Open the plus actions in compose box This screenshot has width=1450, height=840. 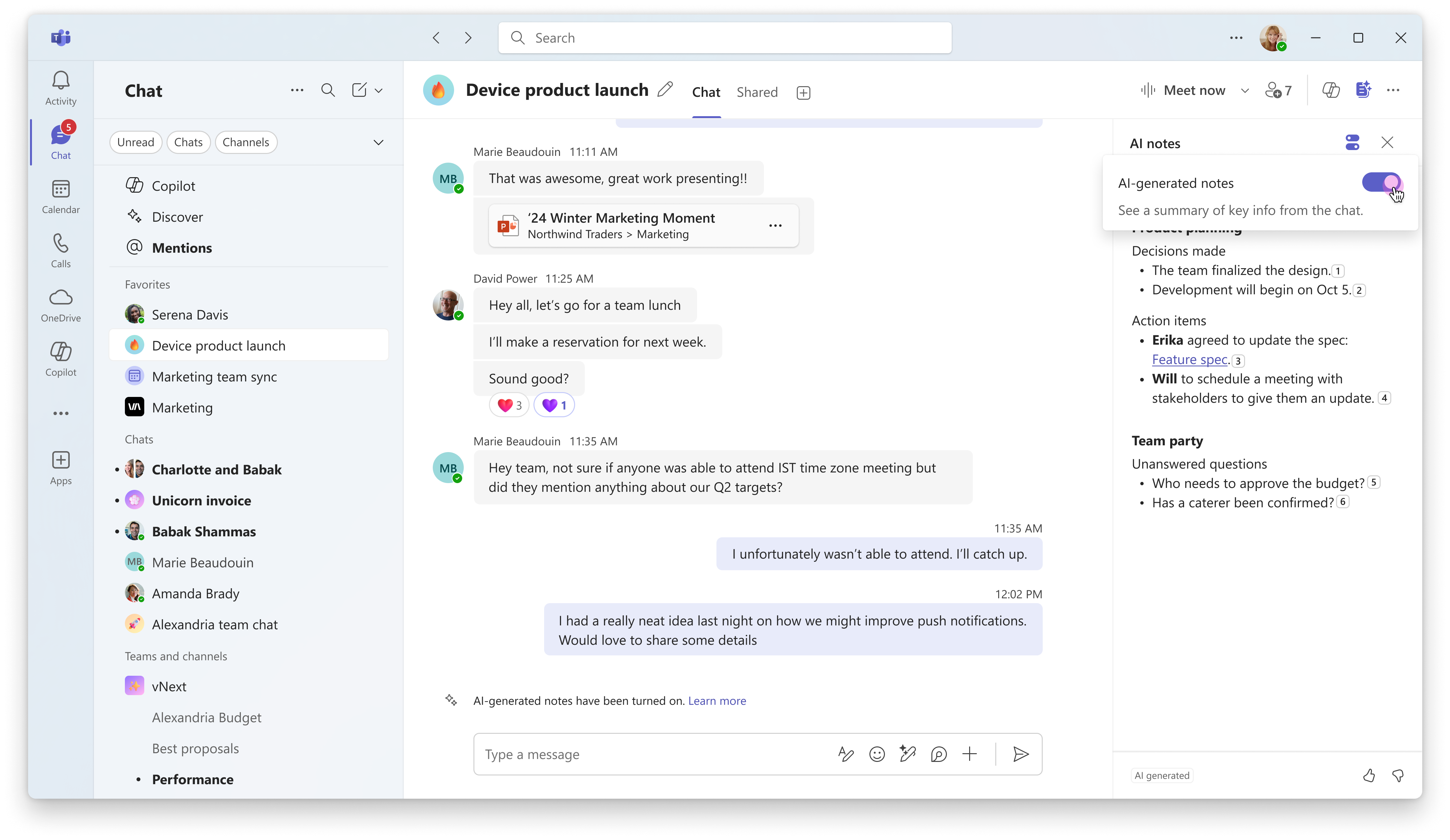click(969, 754)
